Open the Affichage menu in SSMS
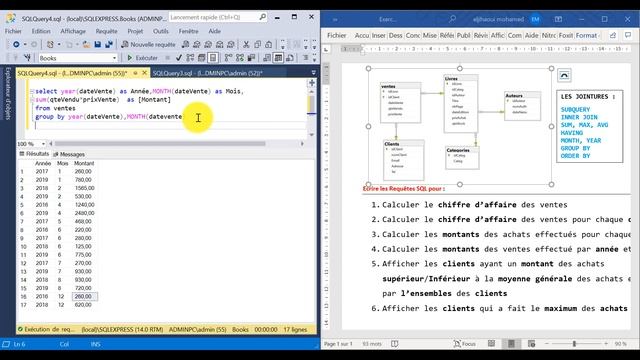This screenshot has width=640, height=360. [x=73, y=31]
